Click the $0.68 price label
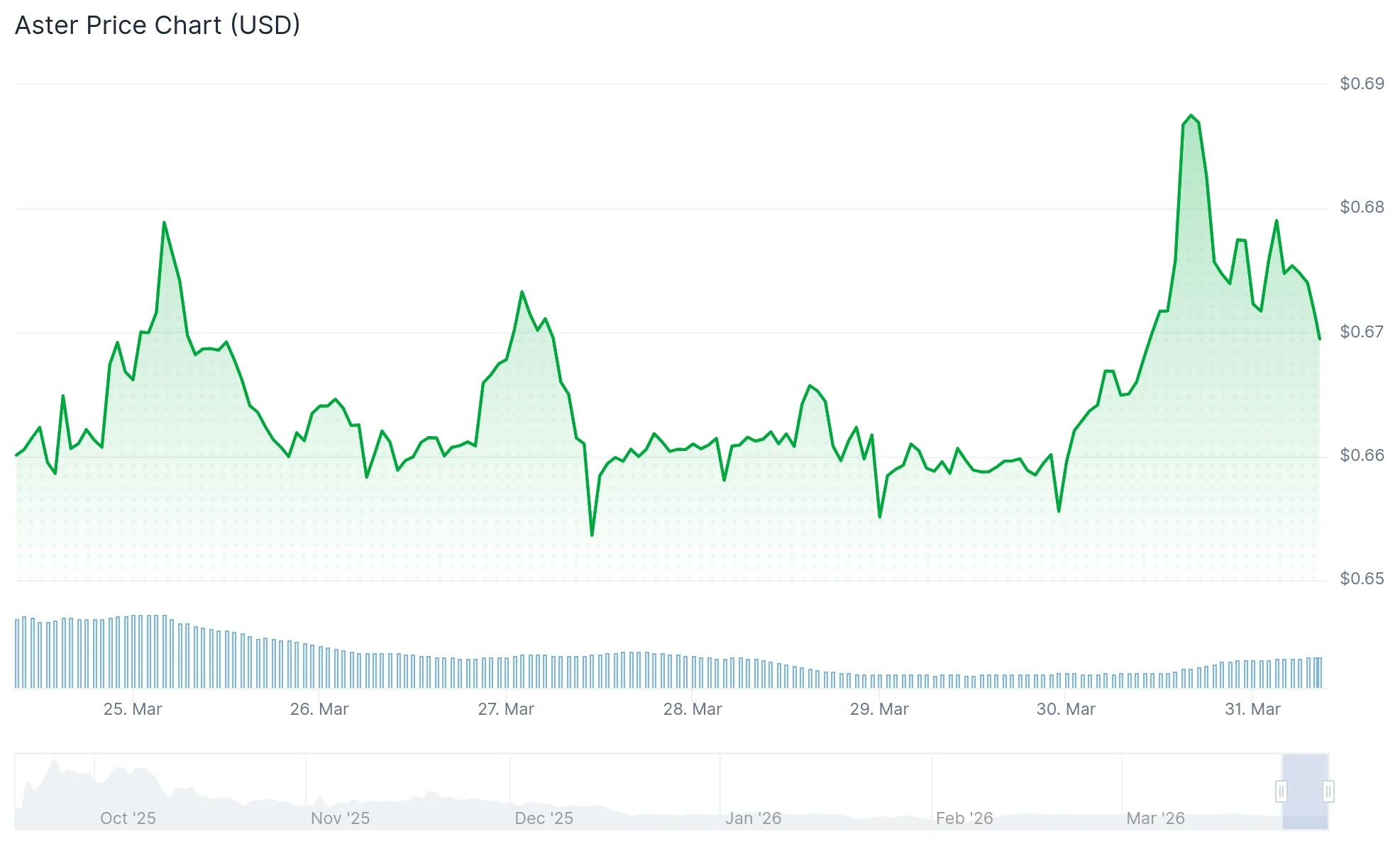The height and width of the screenshot is (851, 1400). point(1360,206)
